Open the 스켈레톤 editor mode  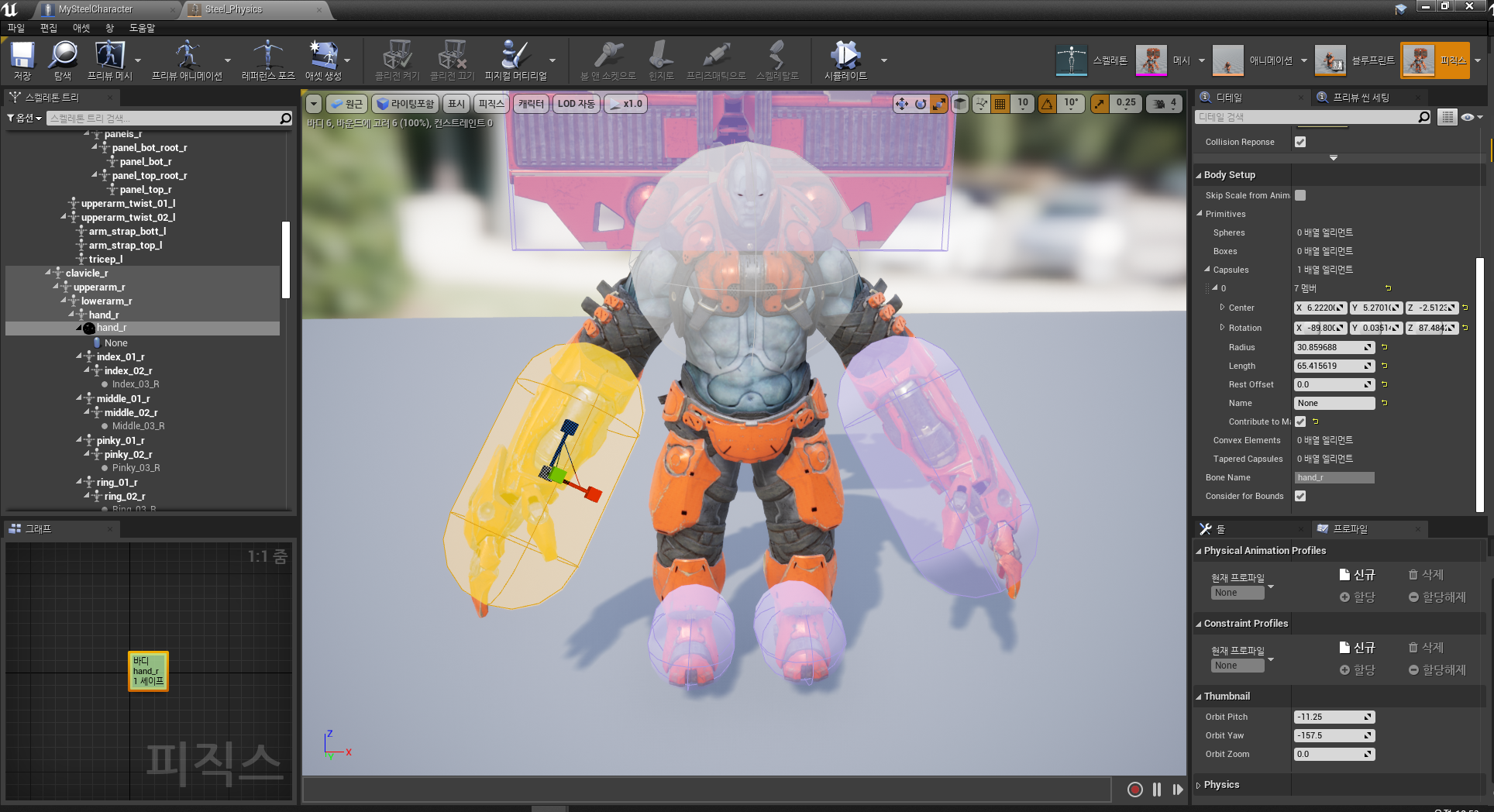[x=1092, y=60]
